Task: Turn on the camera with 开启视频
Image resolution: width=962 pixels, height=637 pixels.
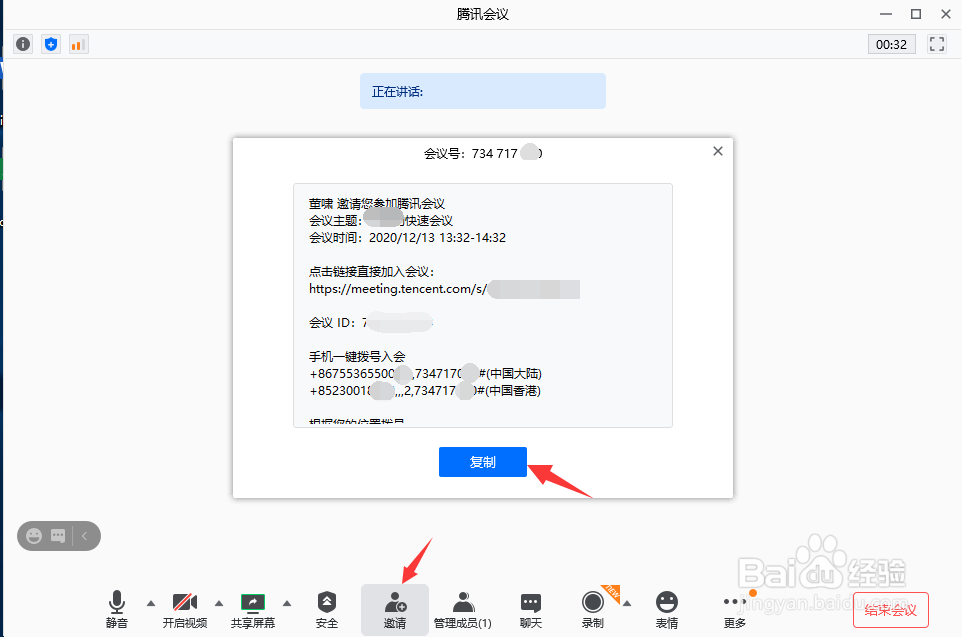Action: 185,608
